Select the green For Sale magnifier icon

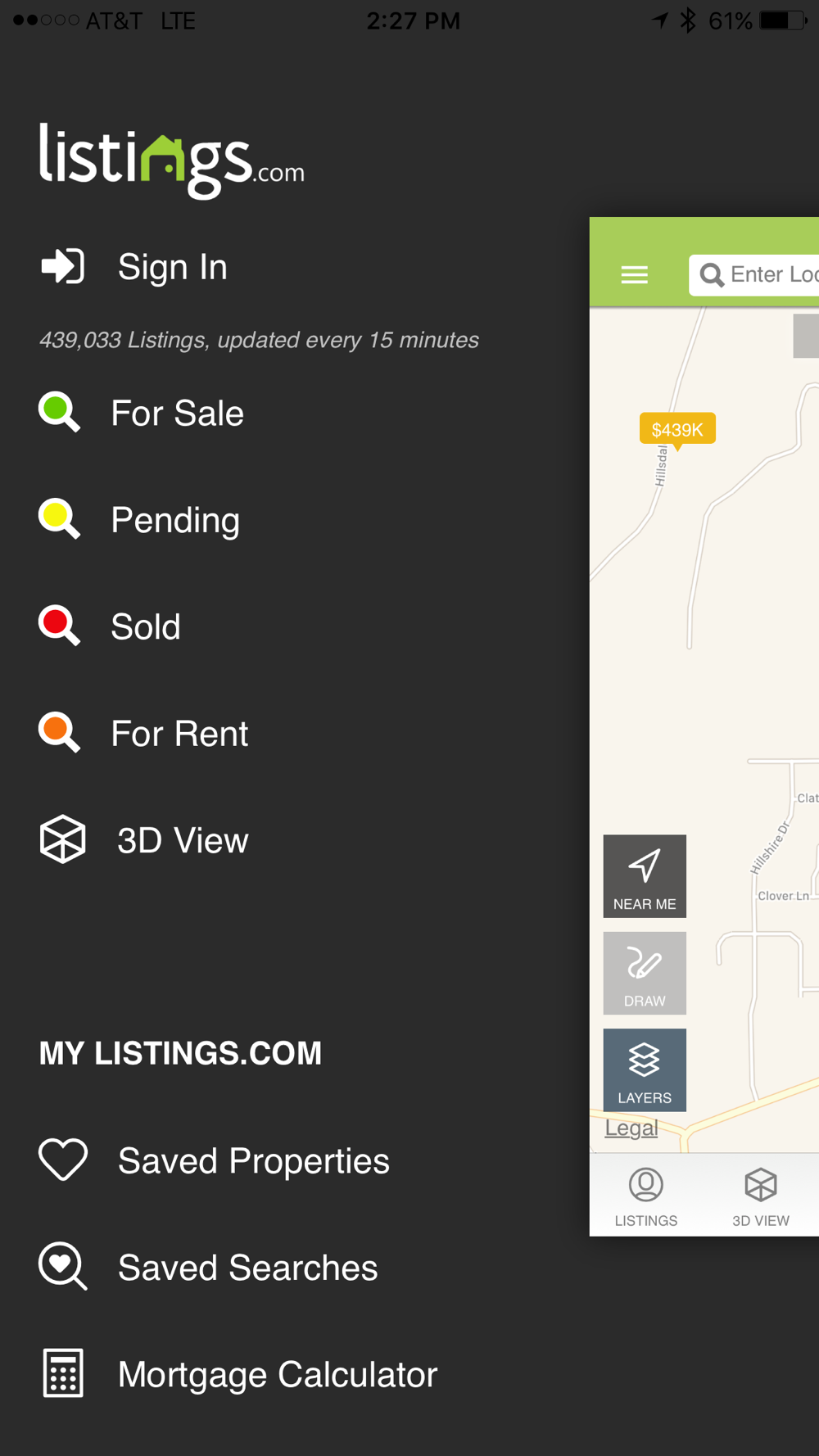tap(60, 412)
